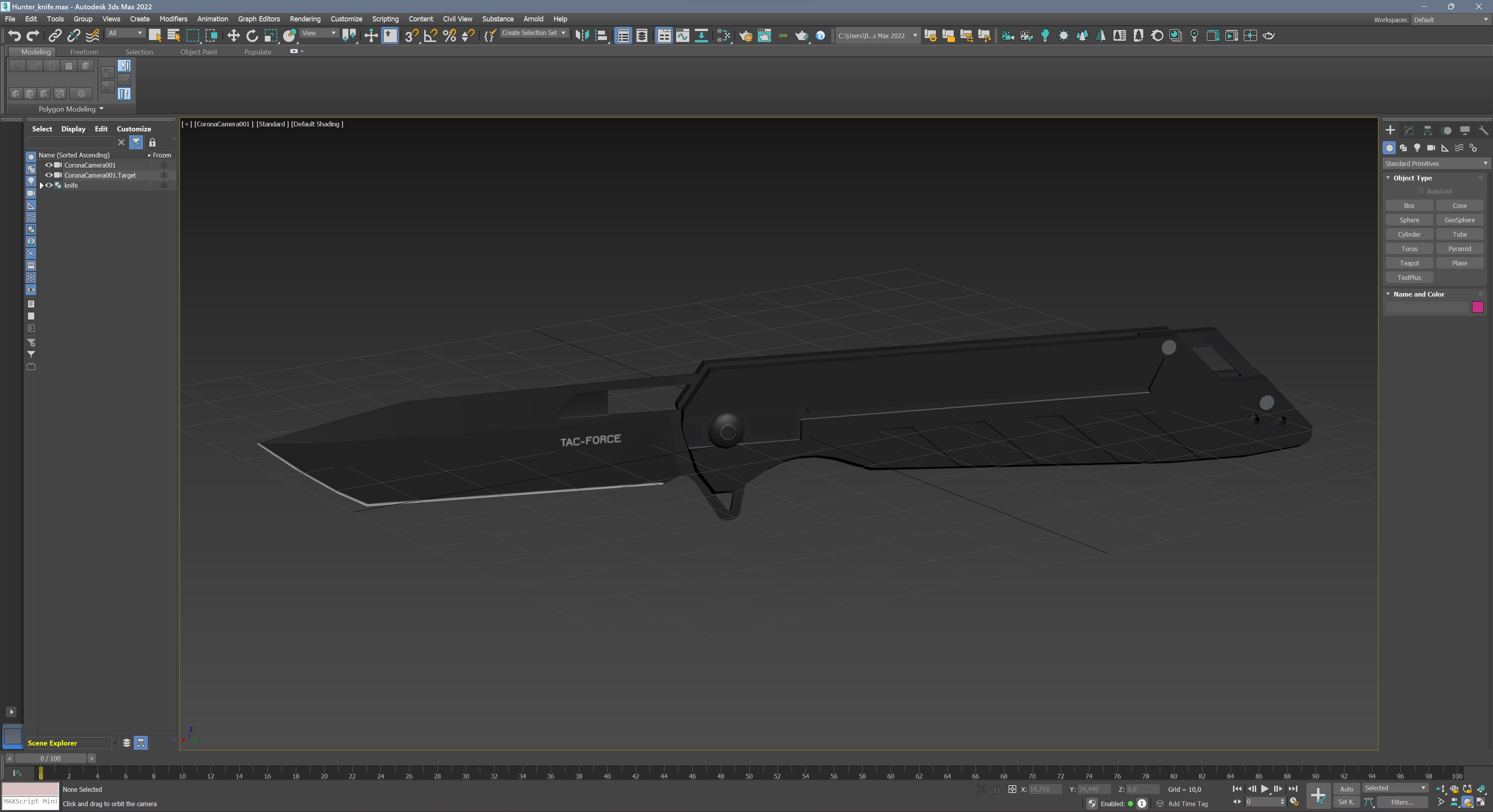This screenshot has width=1493, height=812.
Task: Toggle freeze state for knife
Action: (x=164, y=185)
